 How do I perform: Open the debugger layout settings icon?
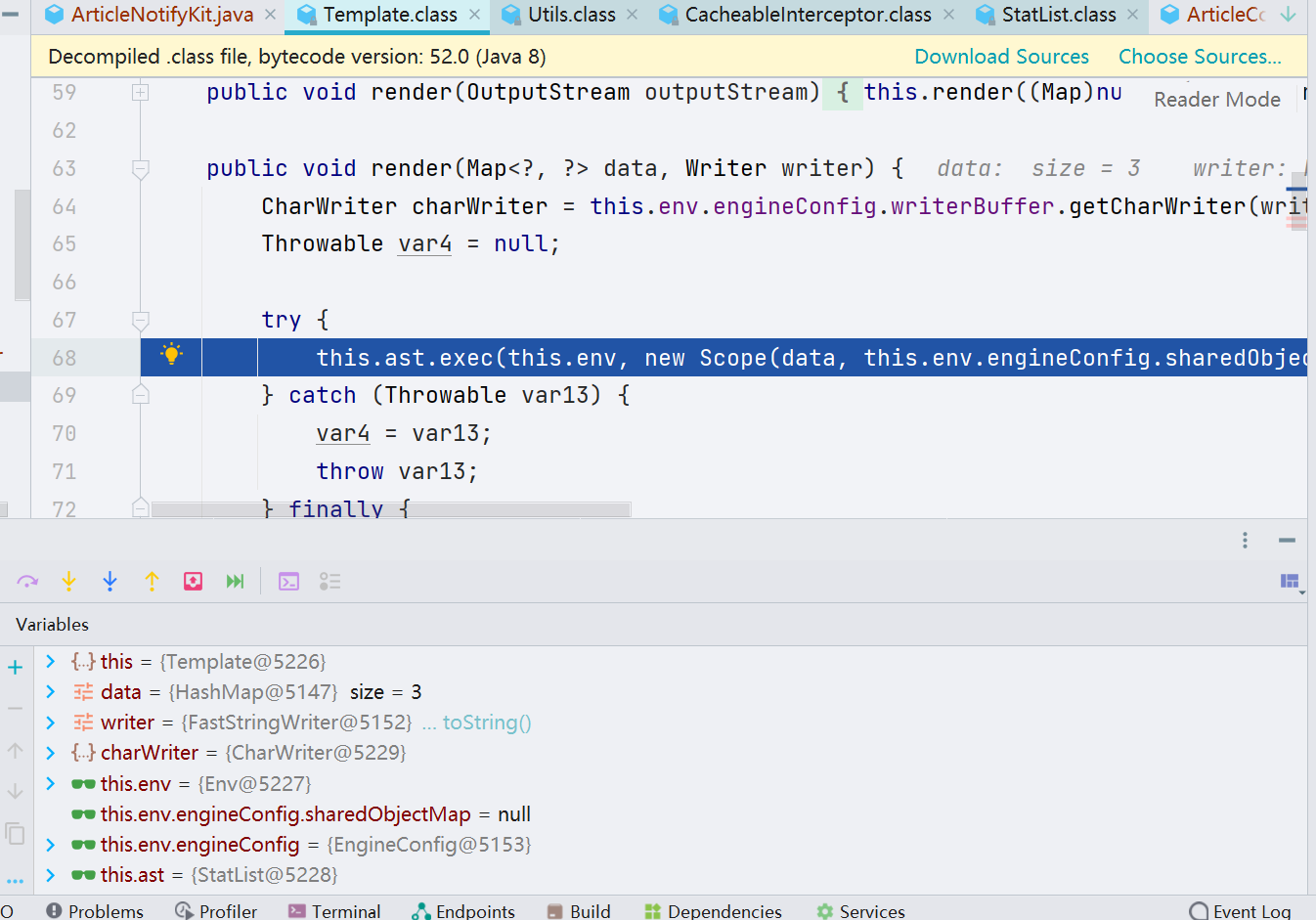click(1290, 582)
